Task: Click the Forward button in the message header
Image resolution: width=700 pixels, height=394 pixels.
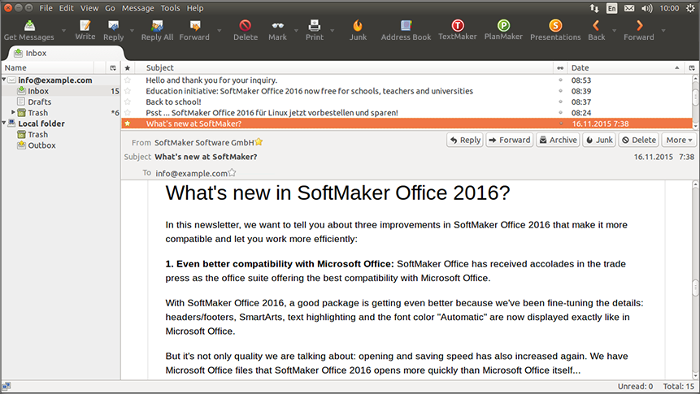Action: click(x=509, y=140)
